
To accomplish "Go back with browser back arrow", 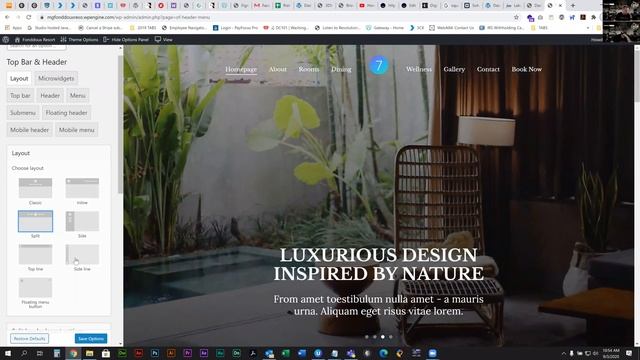I will (x=7, y=17).
